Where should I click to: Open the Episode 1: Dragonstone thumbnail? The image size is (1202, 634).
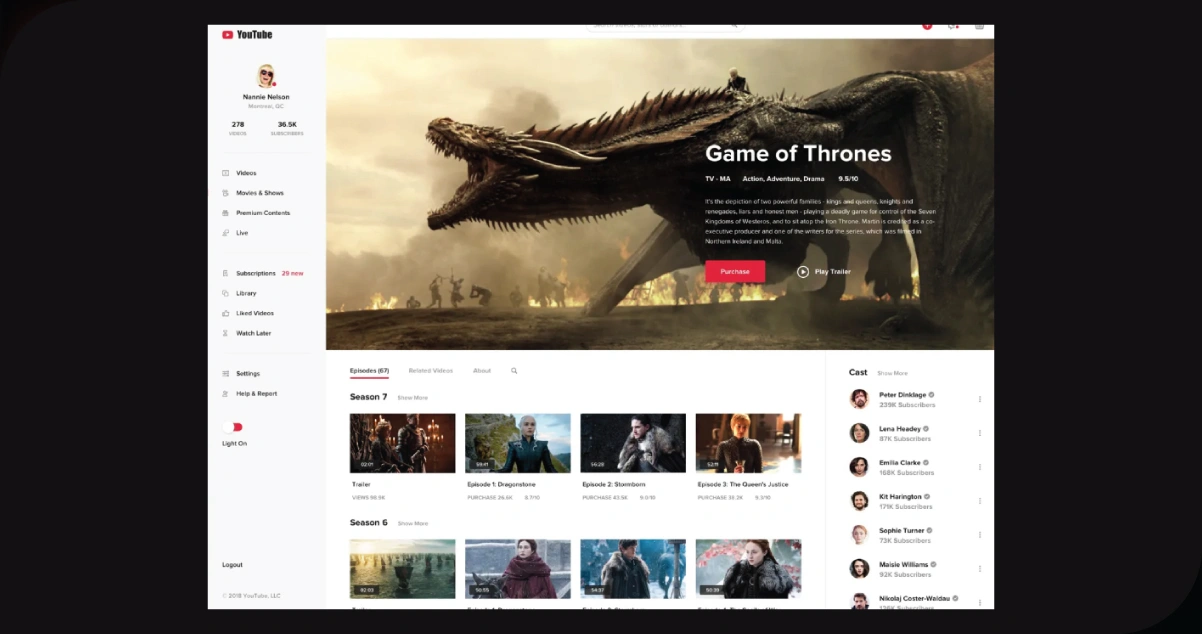coord(517,443)
